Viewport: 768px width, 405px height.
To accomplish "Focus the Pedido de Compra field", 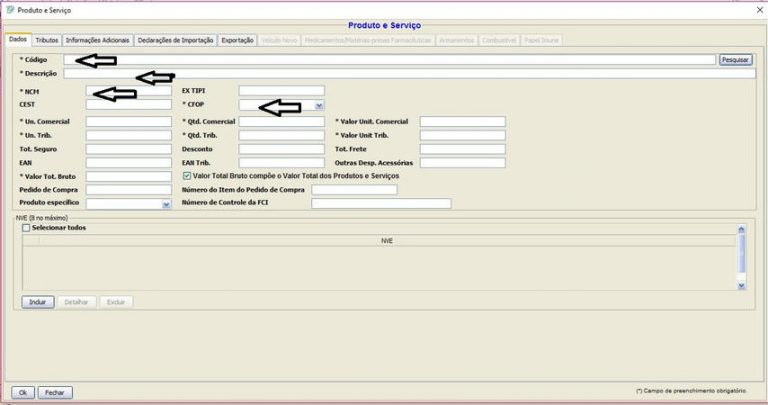I will (x=129, y=190).
